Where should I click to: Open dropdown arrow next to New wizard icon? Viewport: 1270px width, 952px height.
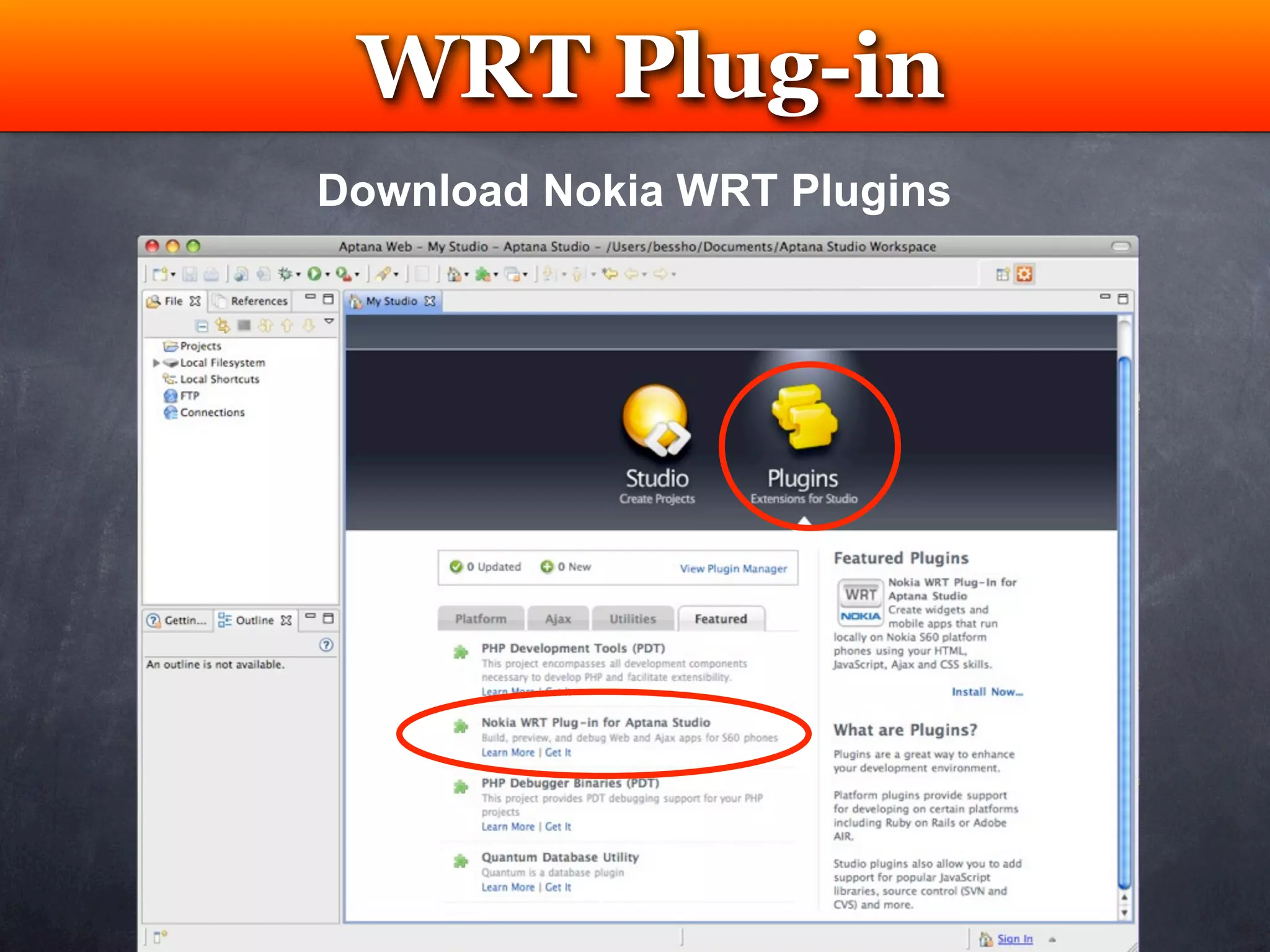[x=174, y=275]
